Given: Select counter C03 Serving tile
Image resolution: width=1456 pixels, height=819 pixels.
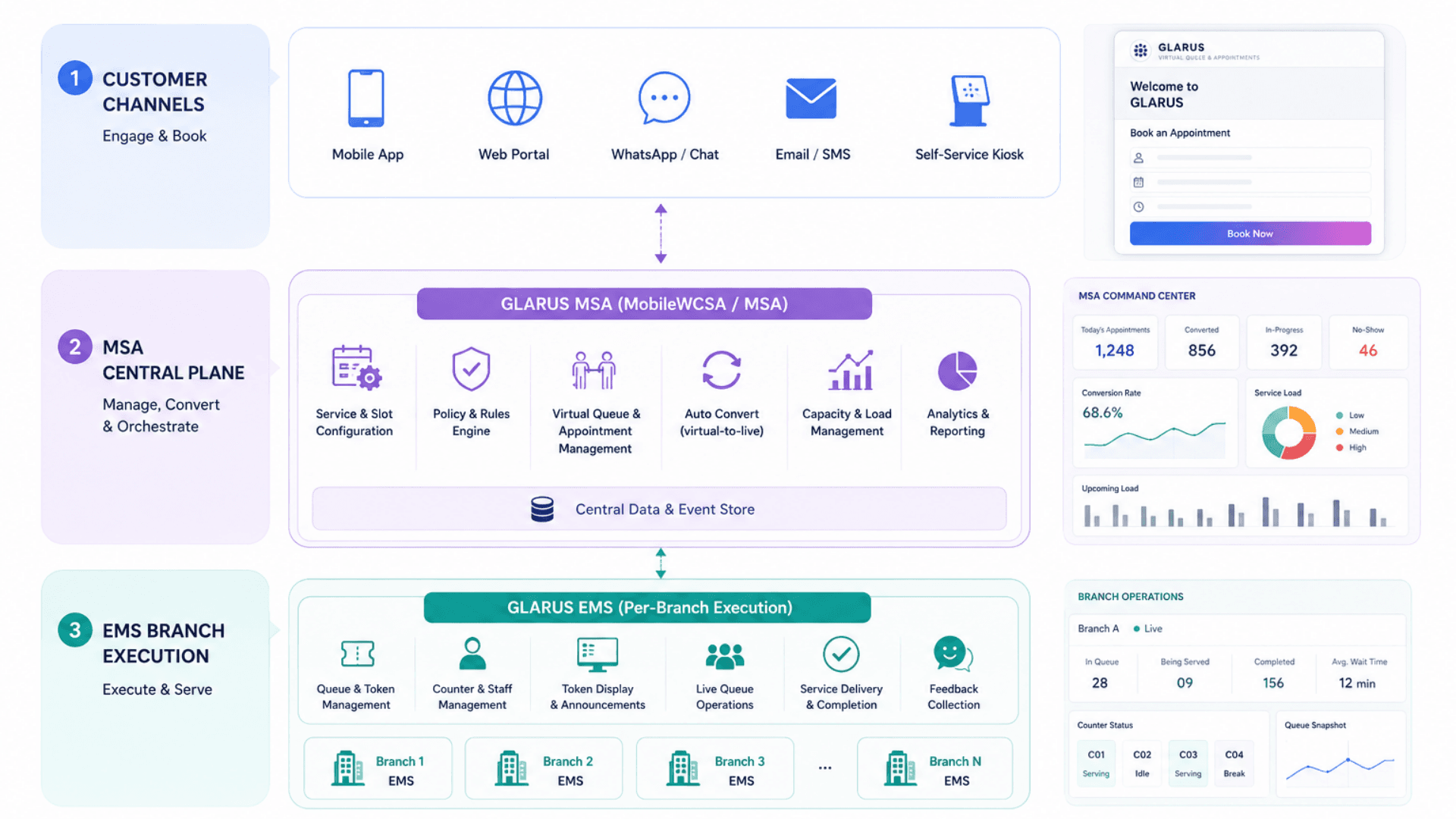Looking at the screenshot, I should point(1188,763).
